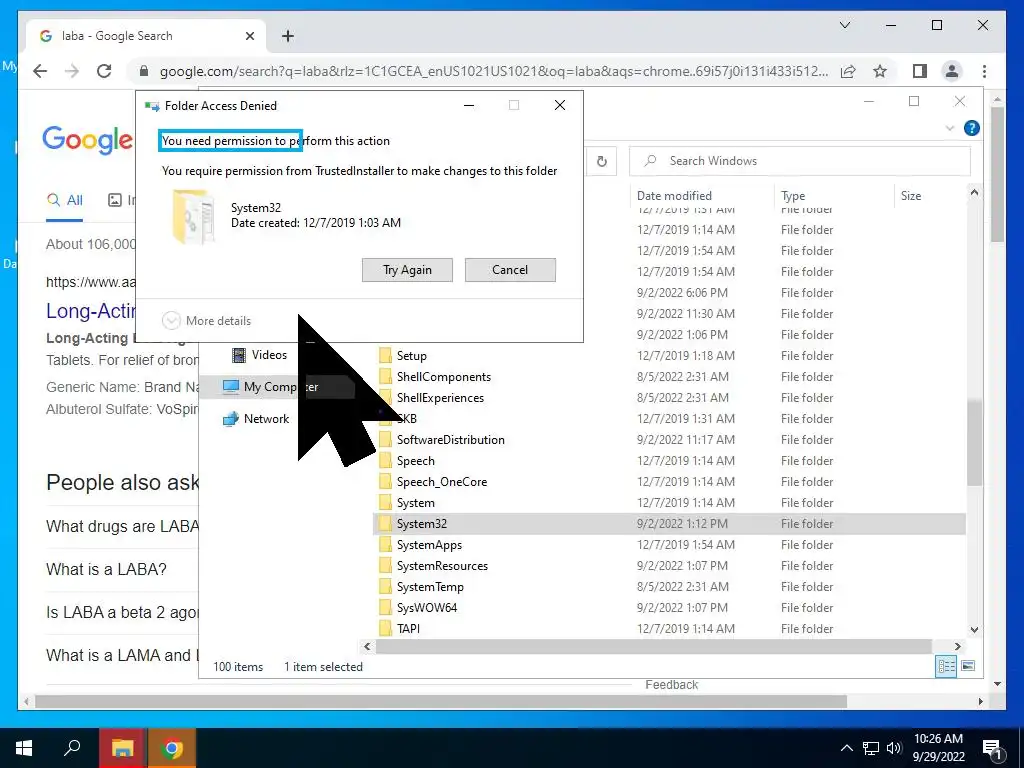Select the System32 folder row
Screen dimensions: 1024x768
[x=669, y=524]
